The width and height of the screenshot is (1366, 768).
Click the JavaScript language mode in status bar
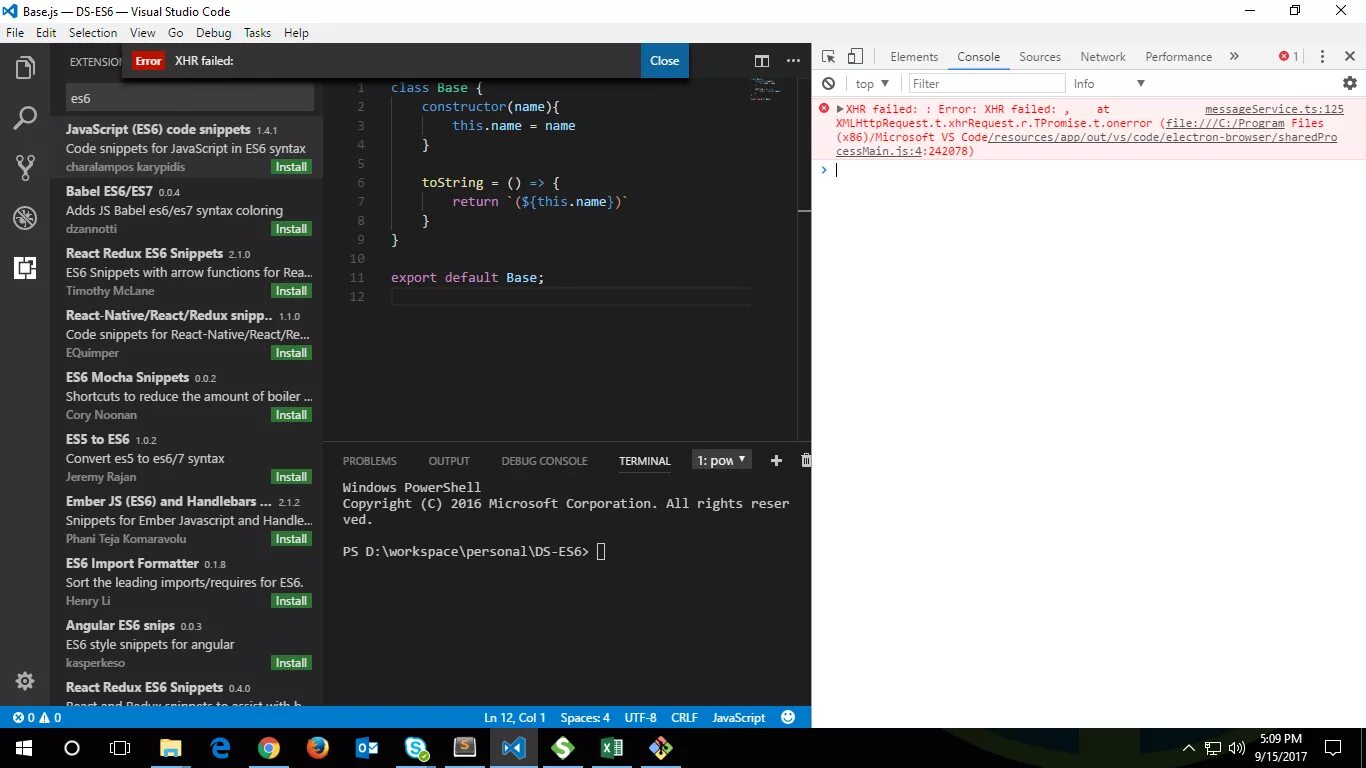[x=739, y=717]
